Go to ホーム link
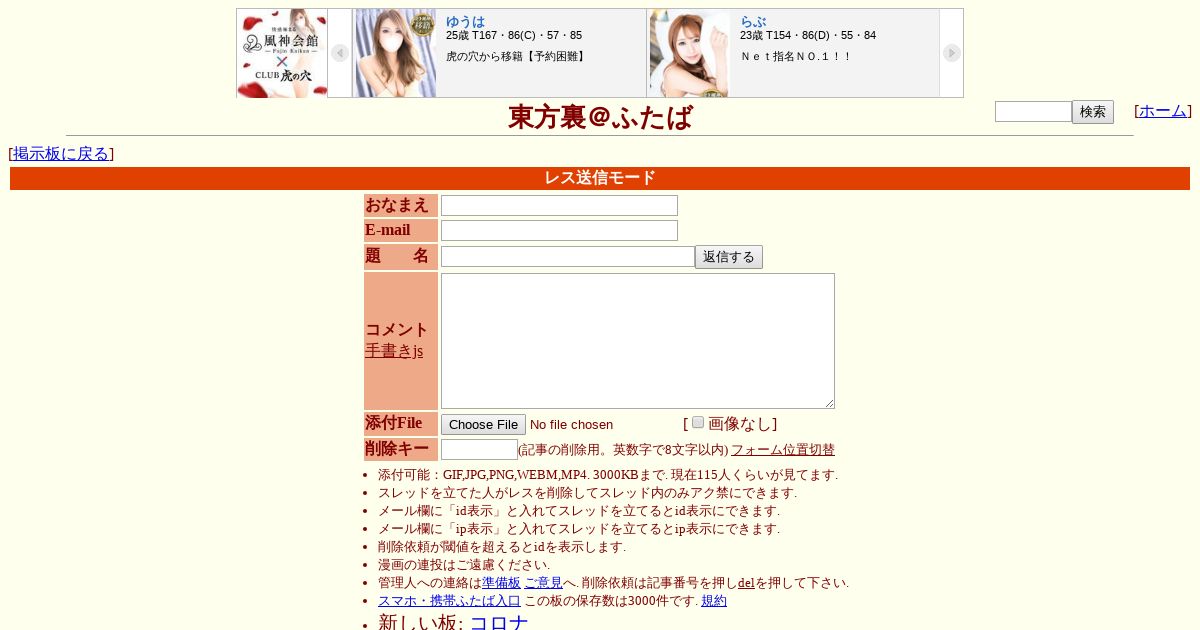This screenshot has height=630, width=1200. 1163,111
